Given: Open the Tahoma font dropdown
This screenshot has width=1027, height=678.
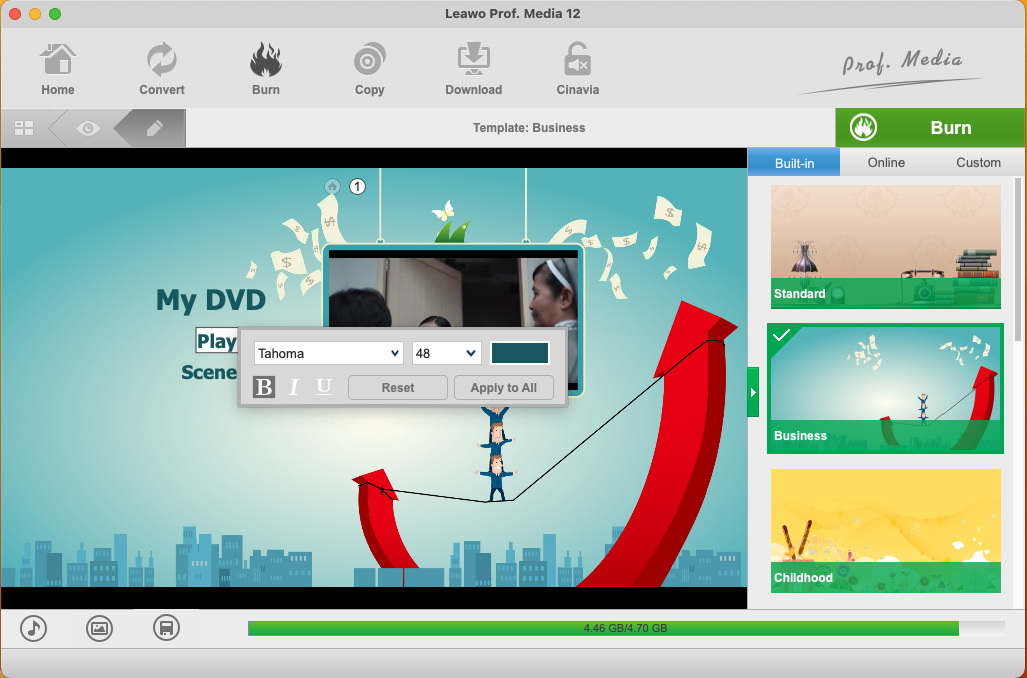Looking at the screenshot, I should (x=328, y=353).
